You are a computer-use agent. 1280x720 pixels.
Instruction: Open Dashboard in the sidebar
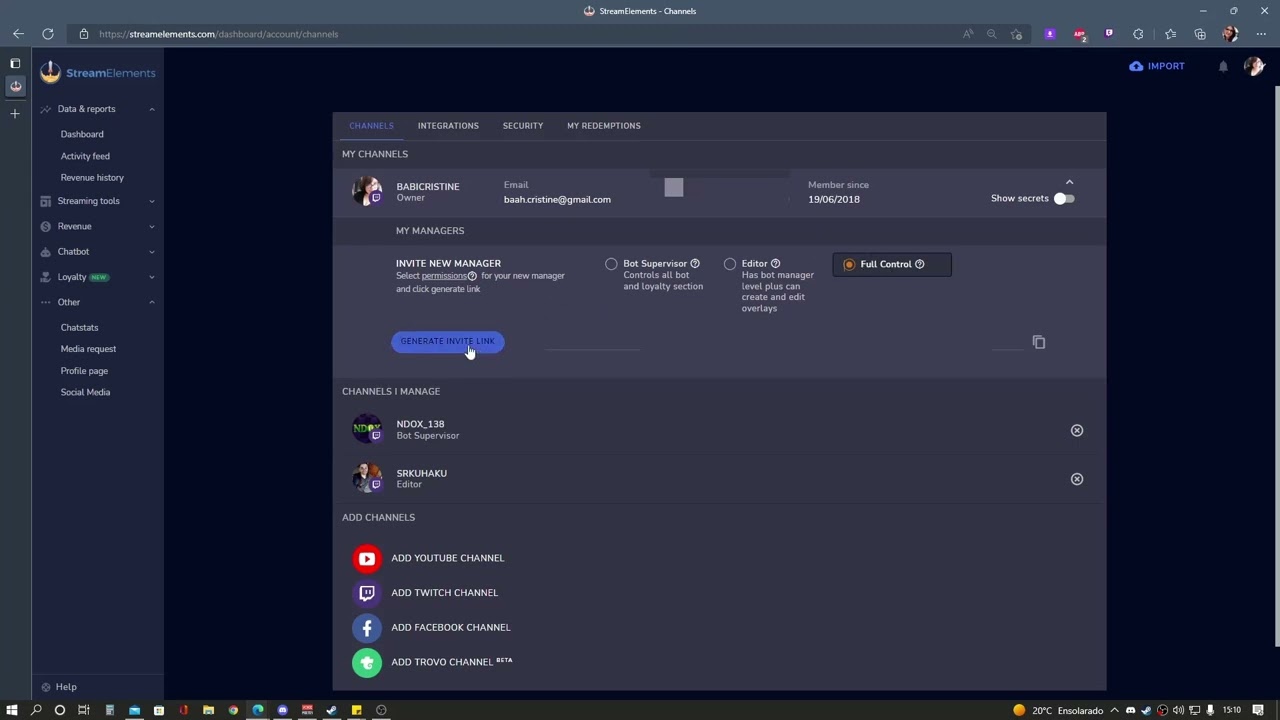pyautogui.click(x=82, y=134)
